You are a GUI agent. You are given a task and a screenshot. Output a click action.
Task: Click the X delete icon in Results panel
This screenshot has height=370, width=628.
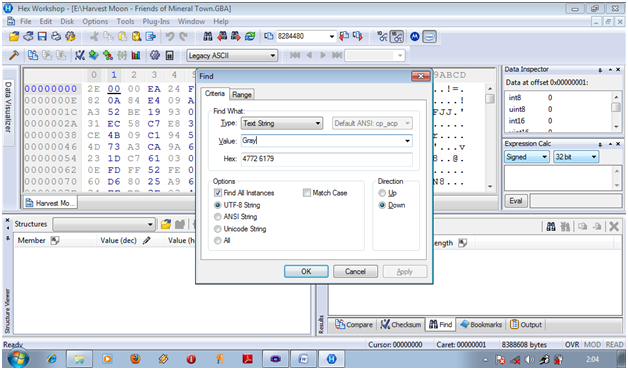614,227
